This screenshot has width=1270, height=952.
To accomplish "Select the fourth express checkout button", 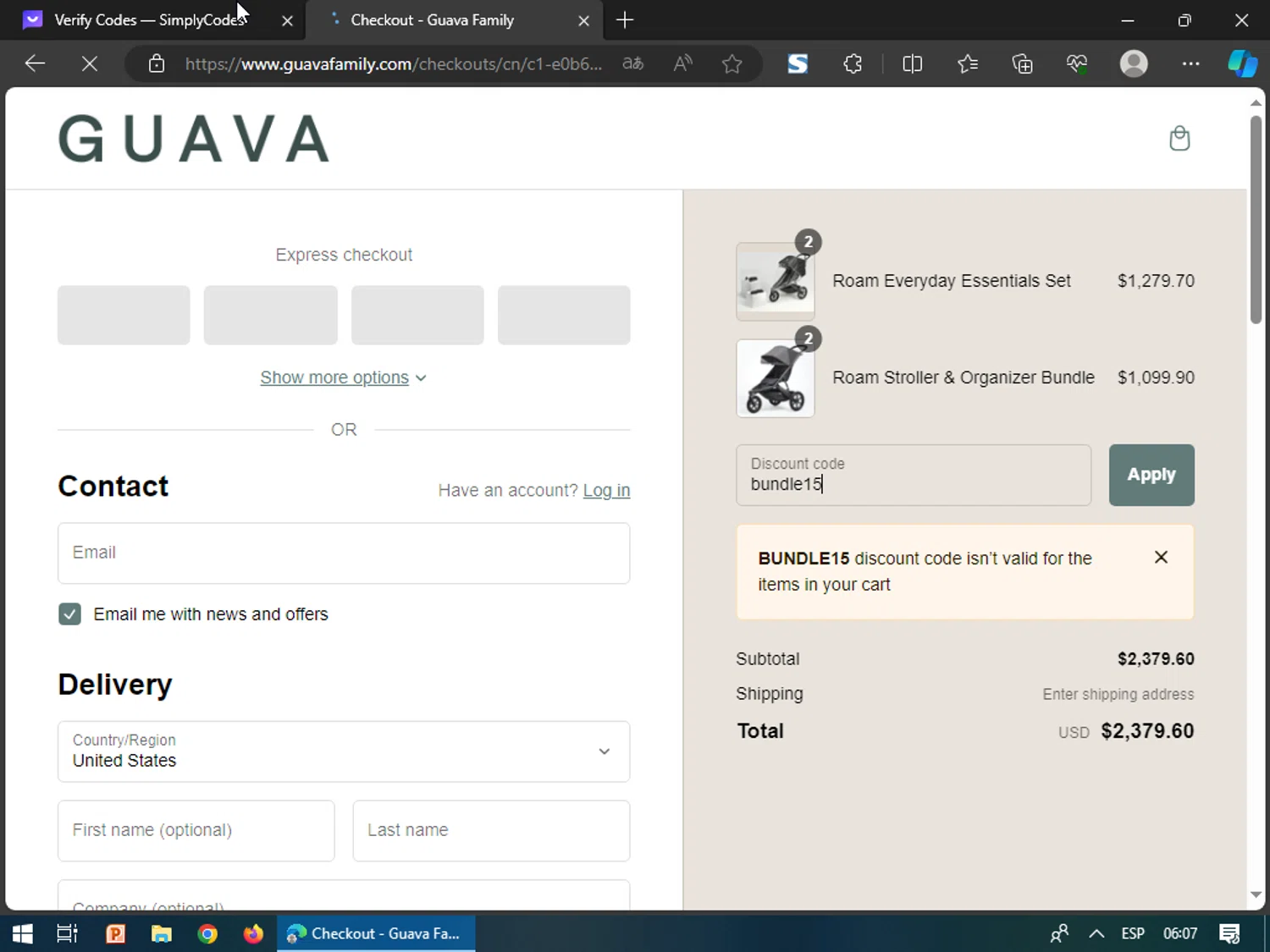I will tap(564, 315).
